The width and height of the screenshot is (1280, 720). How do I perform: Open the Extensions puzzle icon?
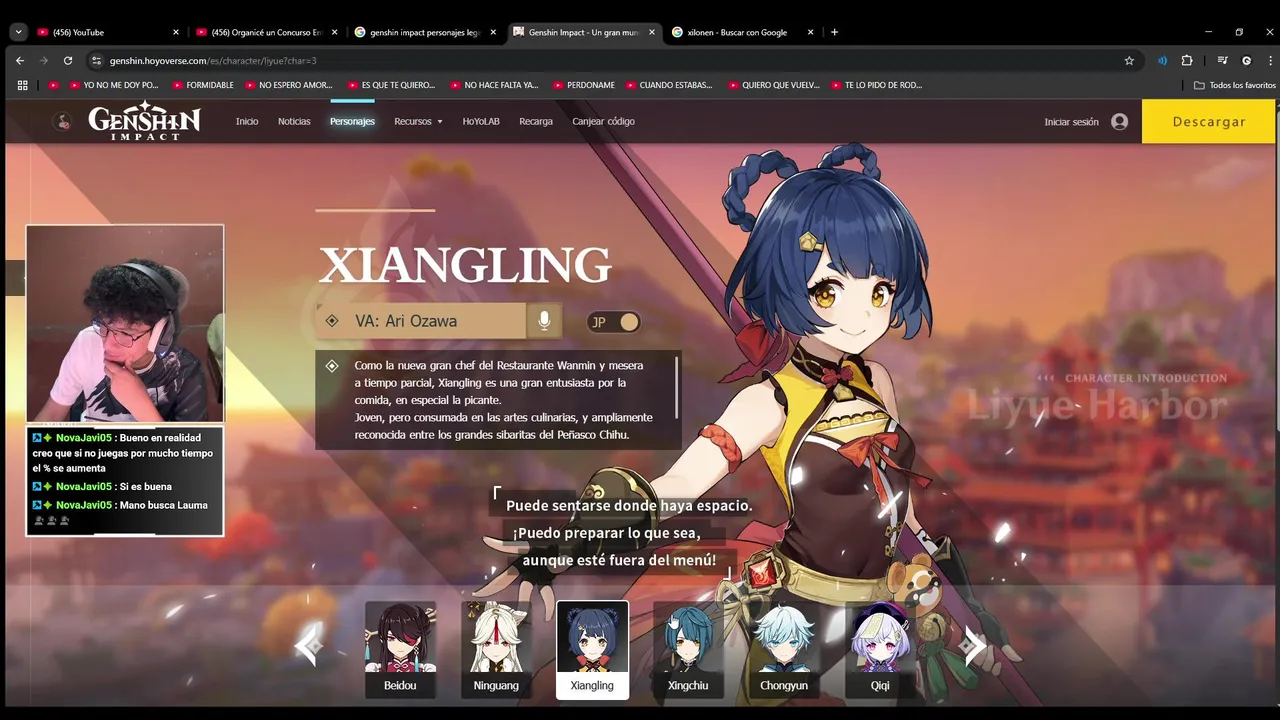(1187, 60)
